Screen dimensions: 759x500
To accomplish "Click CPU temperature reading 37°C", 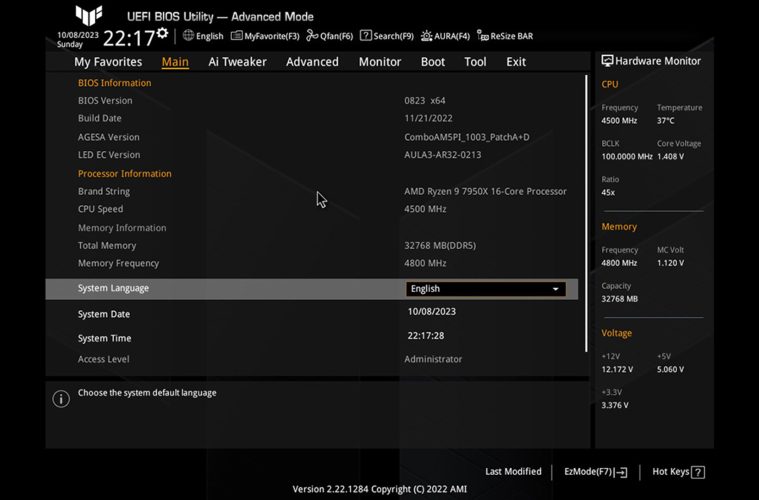I will click(666, 121).
